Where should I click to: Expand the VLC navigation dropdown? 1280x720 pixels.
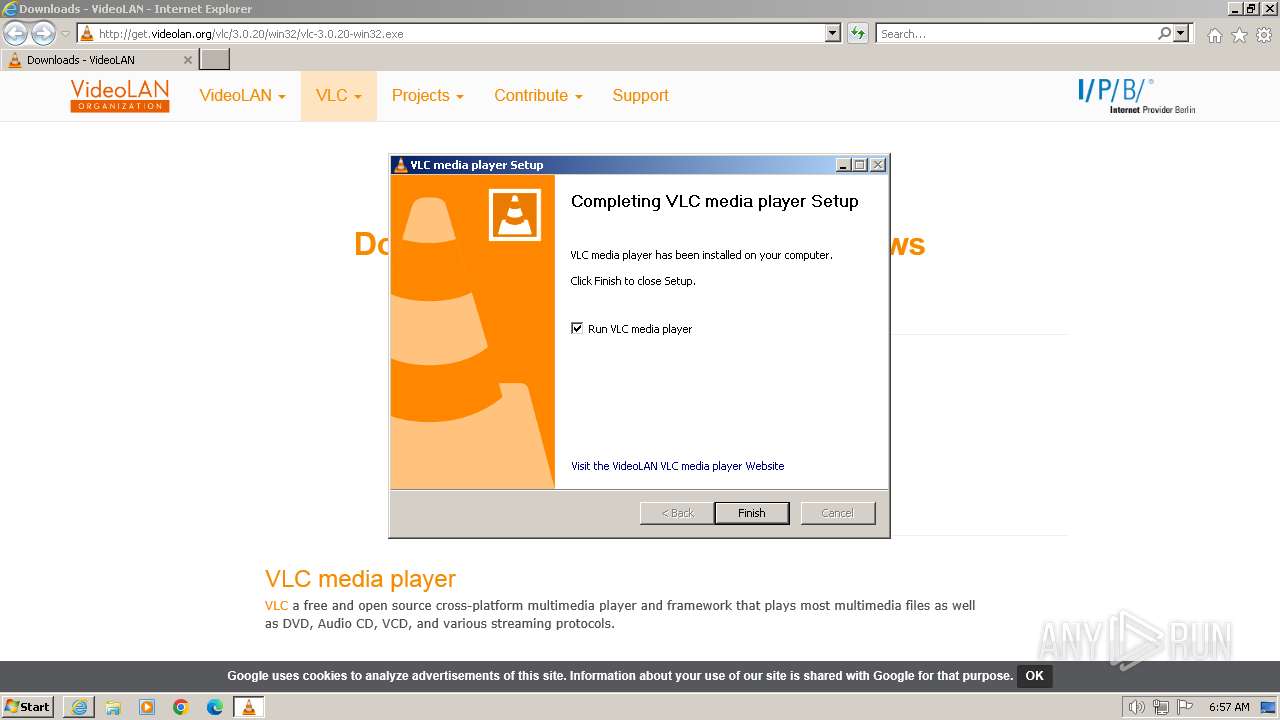339,96
